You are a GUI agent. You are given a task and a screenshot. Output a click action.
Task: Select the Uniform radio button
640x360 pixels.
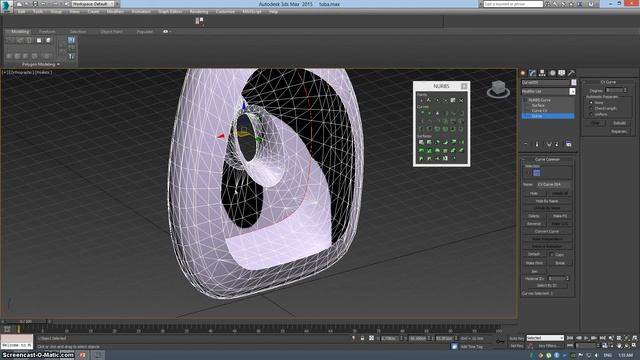pyautogui.click(x=591, y=114)
